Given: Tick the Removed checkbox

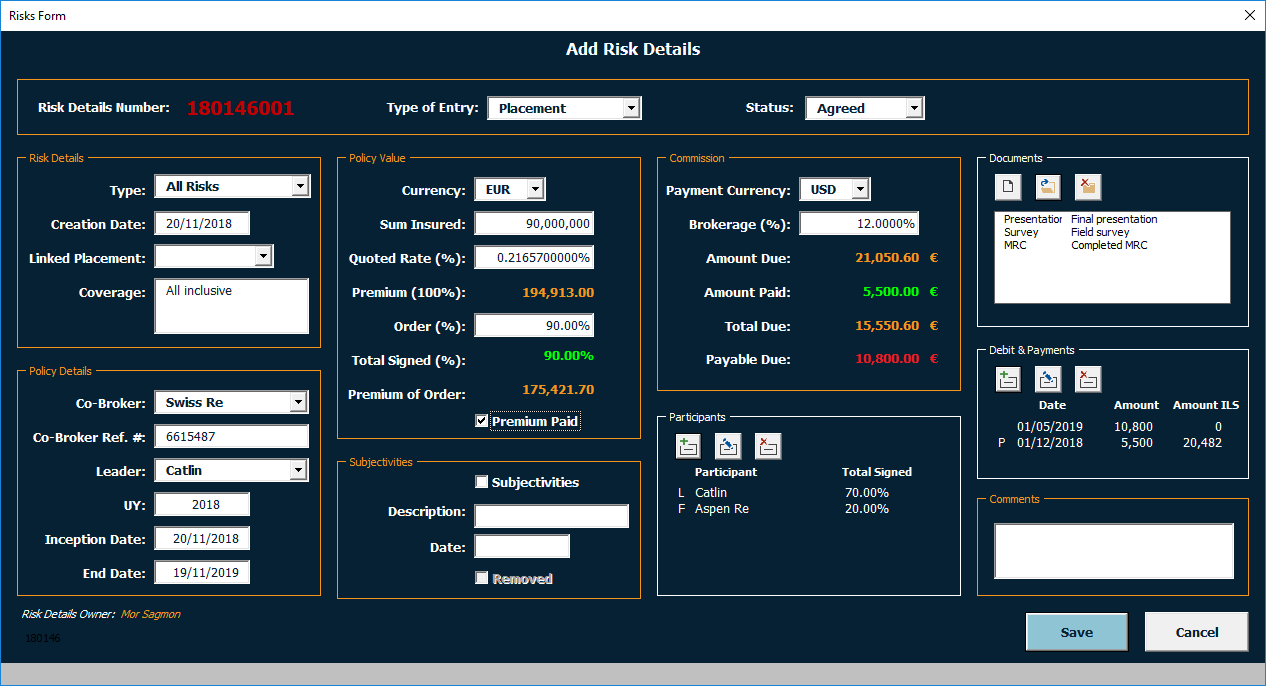Looking at the screenshot, I should 482,578.
